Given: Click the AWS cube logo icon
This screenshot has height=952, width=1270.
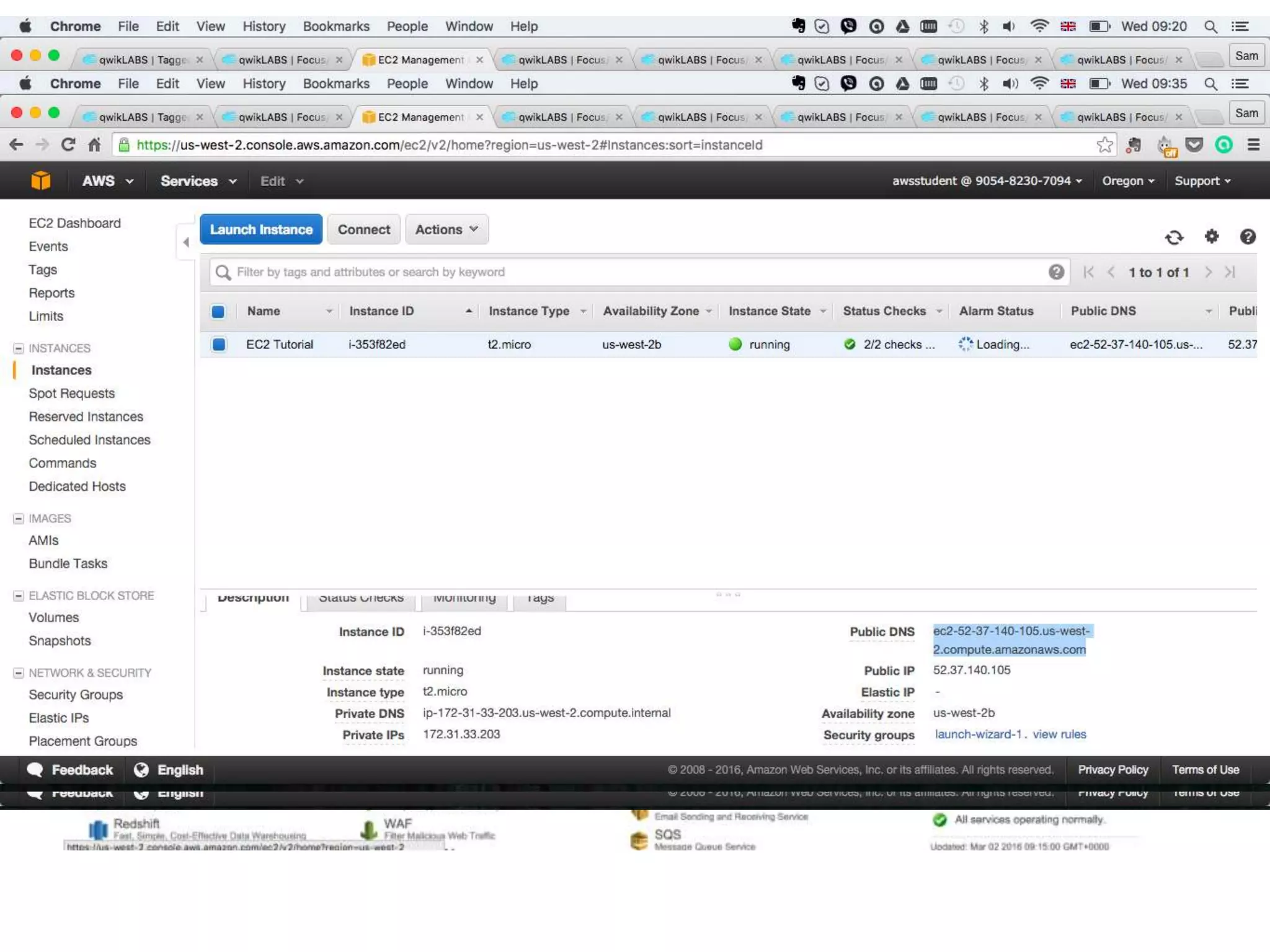Looking at the screenshot, I should 41,180.
